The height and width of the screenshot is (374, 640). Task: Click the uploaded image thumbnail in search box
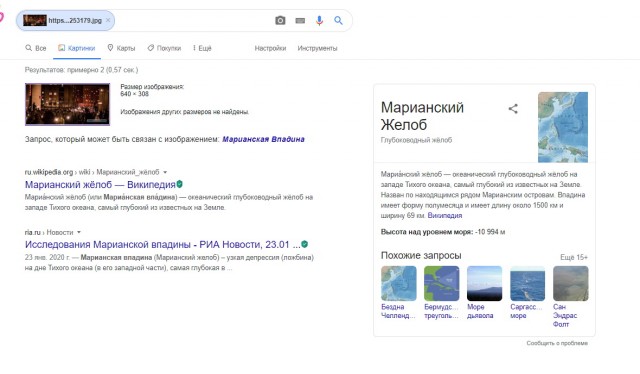[x=35, y=20]
